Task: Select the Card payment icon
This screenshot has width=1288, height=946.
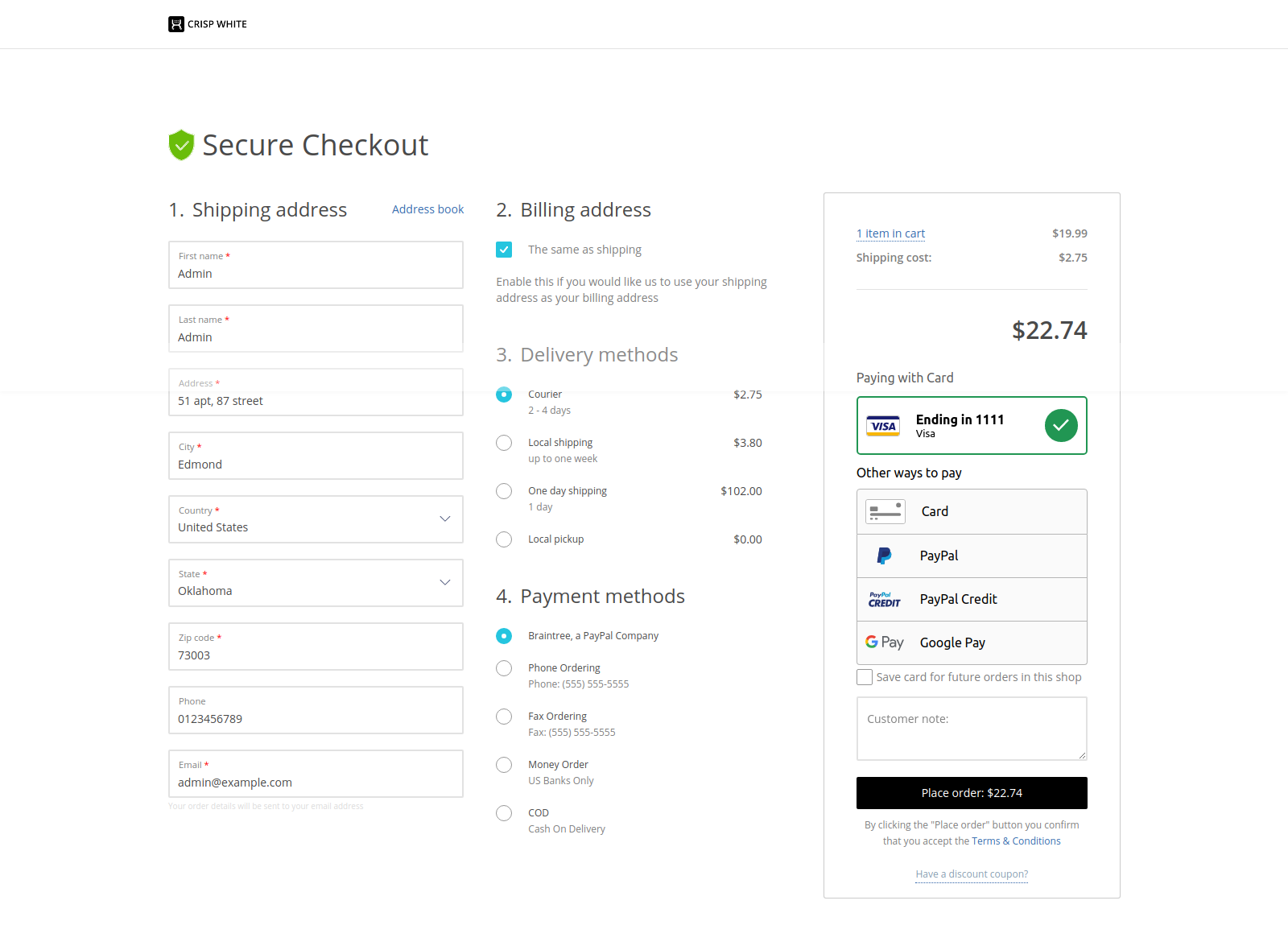Action: click(885, 510)
